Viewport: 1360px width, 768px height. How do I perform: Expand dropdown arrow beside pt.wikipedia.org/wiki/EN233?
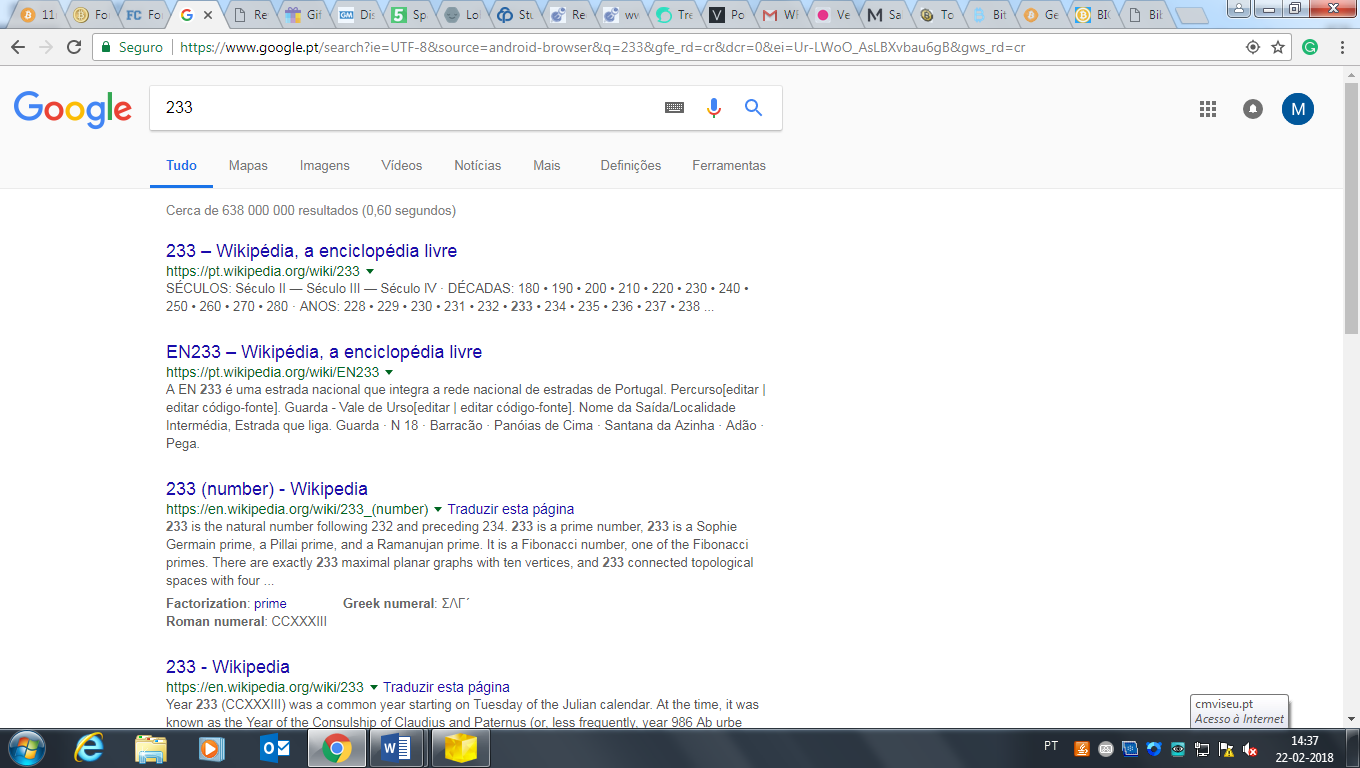point(389,372)
